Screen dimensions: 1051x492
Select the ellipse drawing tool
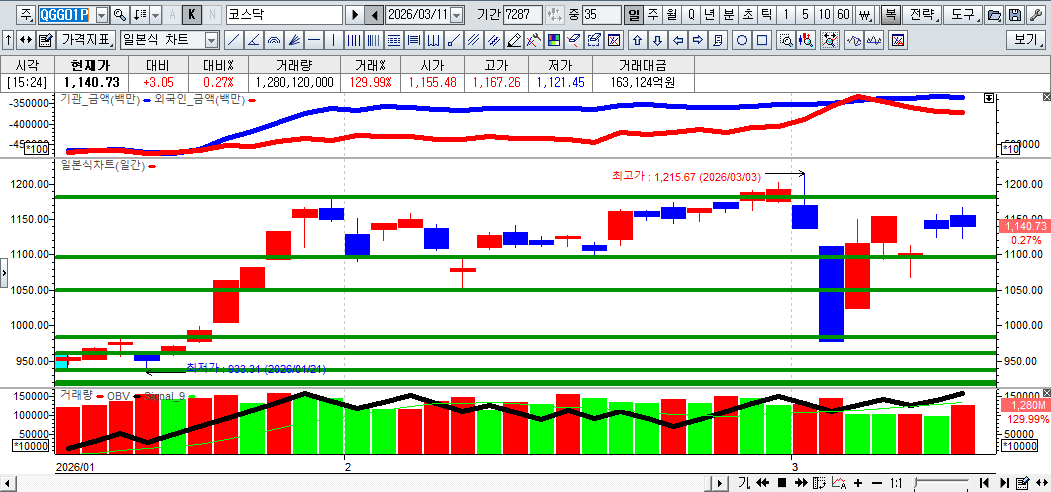pos(742,40)
